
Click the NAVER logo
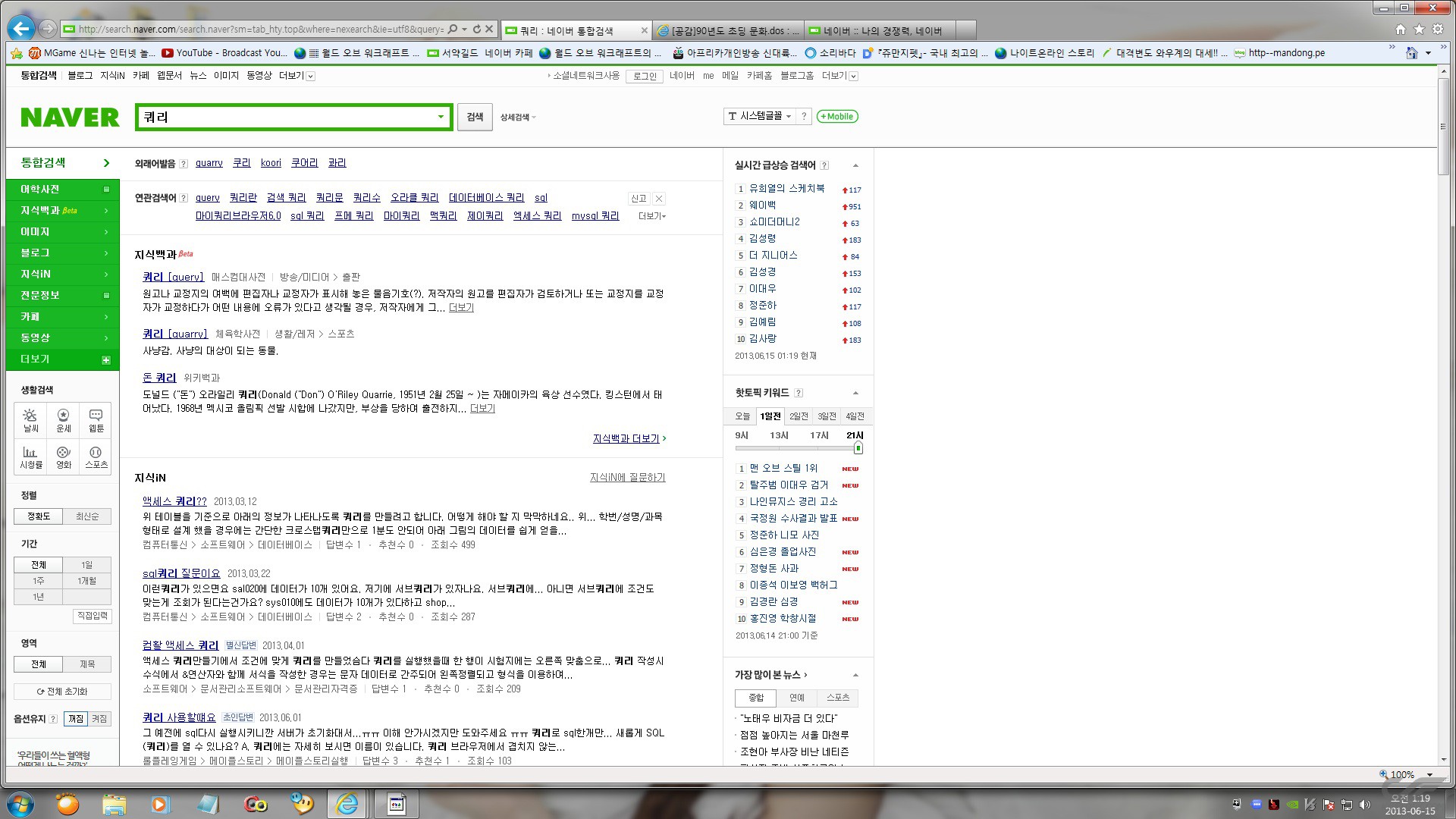(x=70, y=118)
